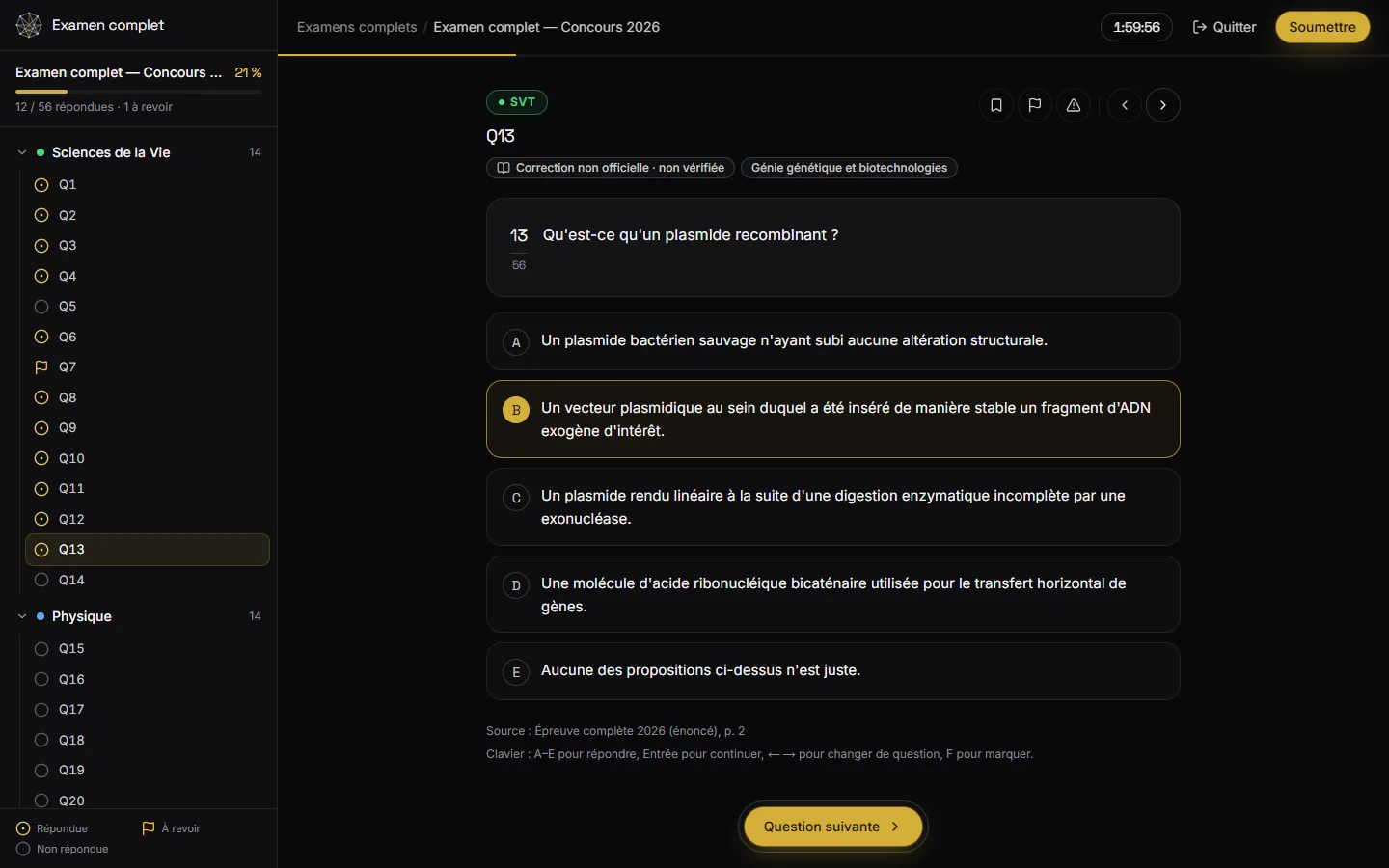Screen dimensions: 1389x868
Task: Open question Q3 in sidebar
Action: (147, 245)
